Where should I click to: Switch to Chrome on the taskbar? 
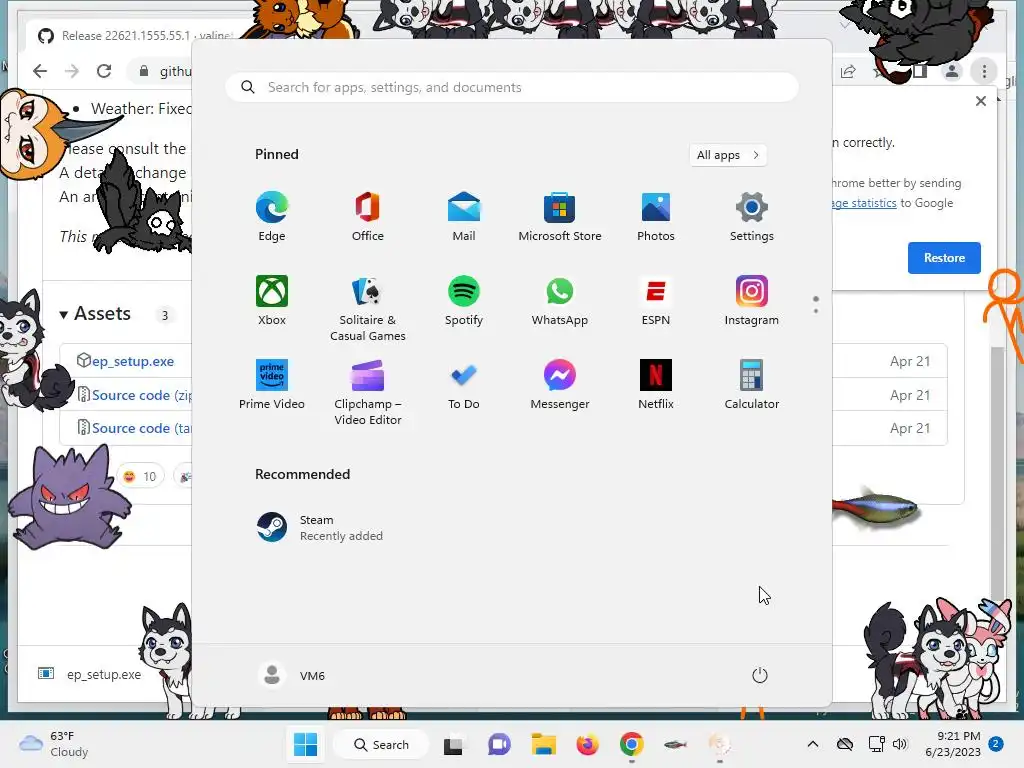[x=632, y=745]
